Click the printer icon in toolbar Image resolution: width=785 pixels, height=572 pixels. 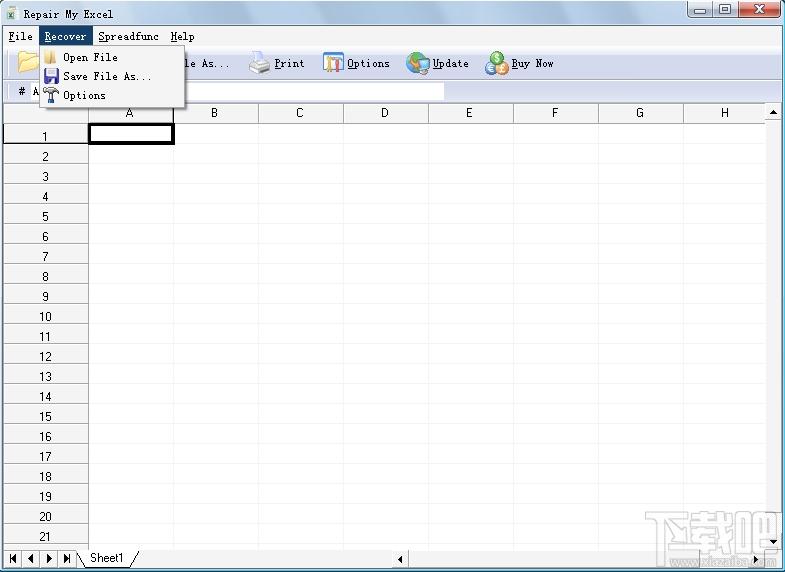(x=259, y=64)
